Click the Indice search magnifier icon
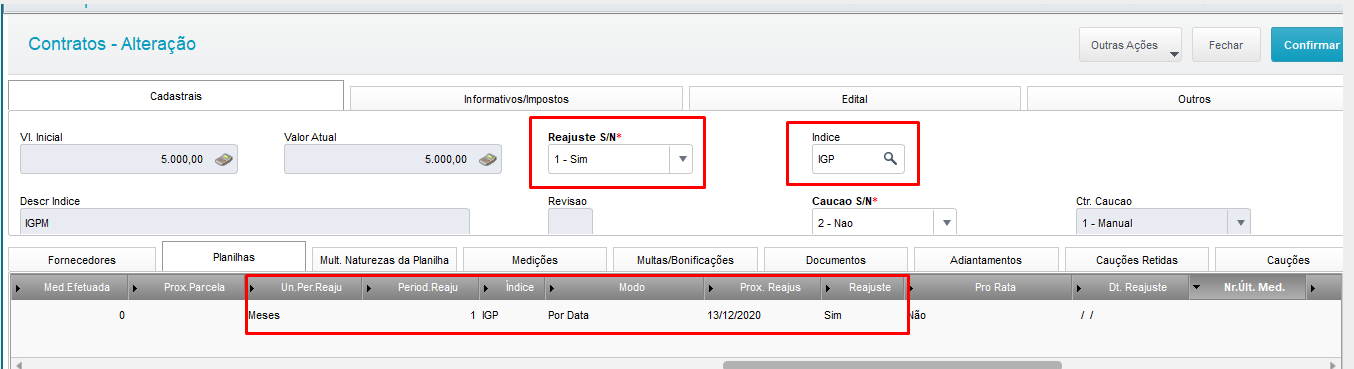1354x369 pixels. click(889, 158)
